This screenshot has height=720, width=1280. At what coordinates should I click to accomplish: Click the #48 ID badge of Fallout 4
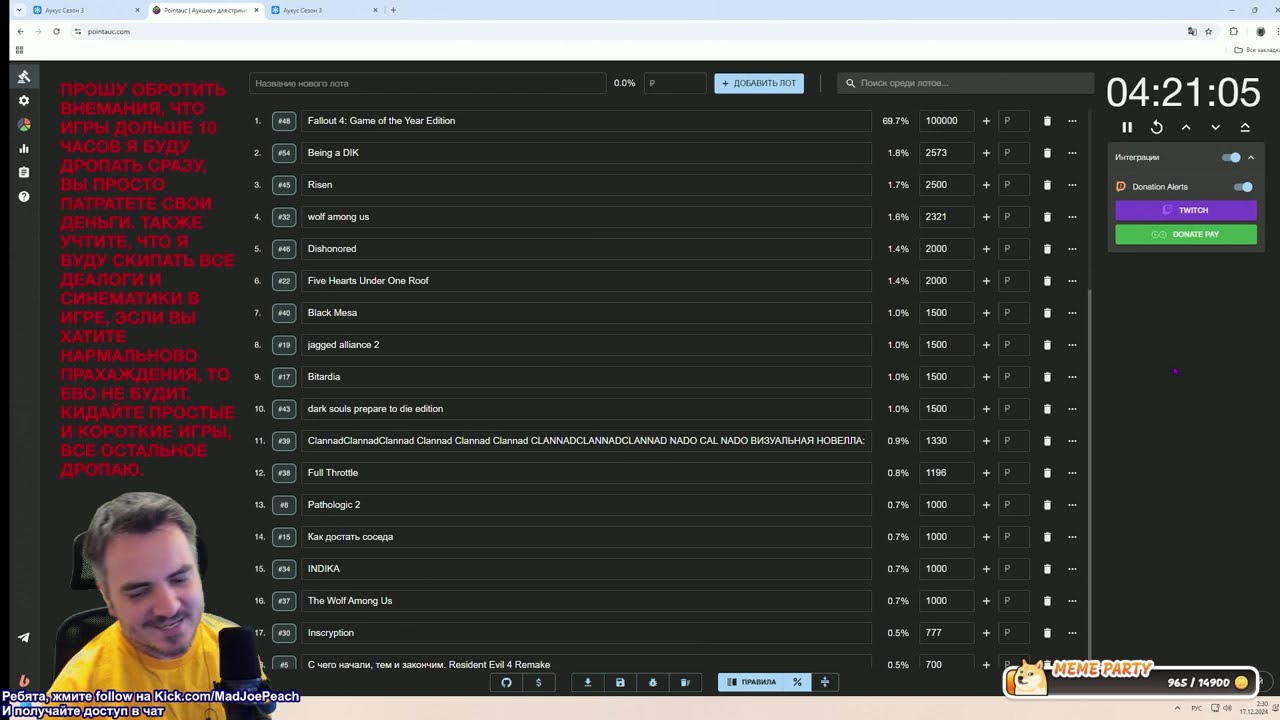point(284,121)
